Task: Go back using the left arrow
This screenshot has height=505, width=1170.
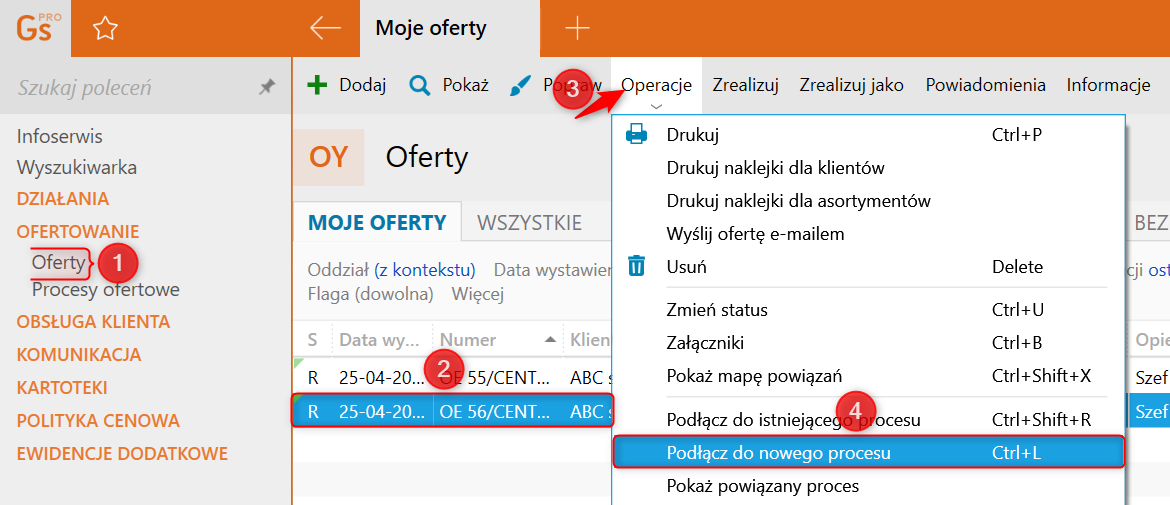Action: [325, 28]
